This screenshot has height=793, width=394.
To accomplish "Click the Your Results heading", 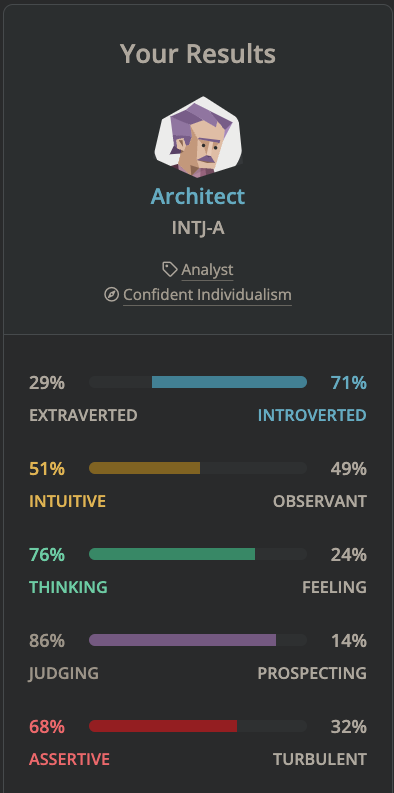I will pyautogui.click(x=198, y=54).
